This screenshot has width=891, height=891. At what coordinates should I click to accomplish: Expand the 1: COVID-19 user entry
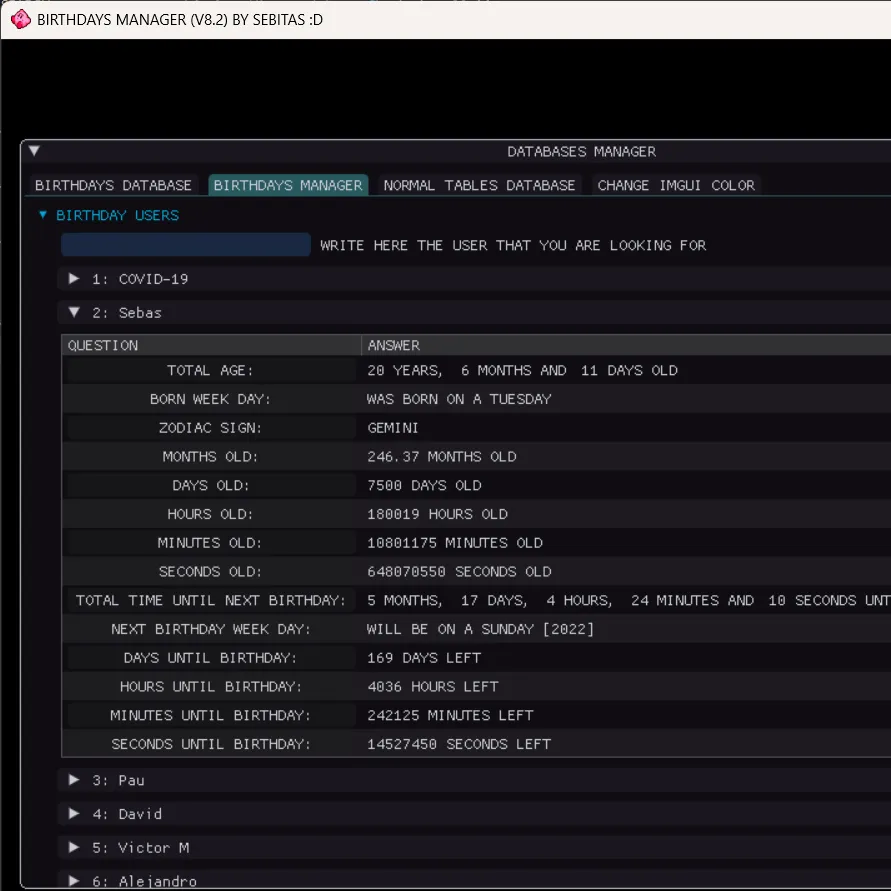(x=74, y=279)
